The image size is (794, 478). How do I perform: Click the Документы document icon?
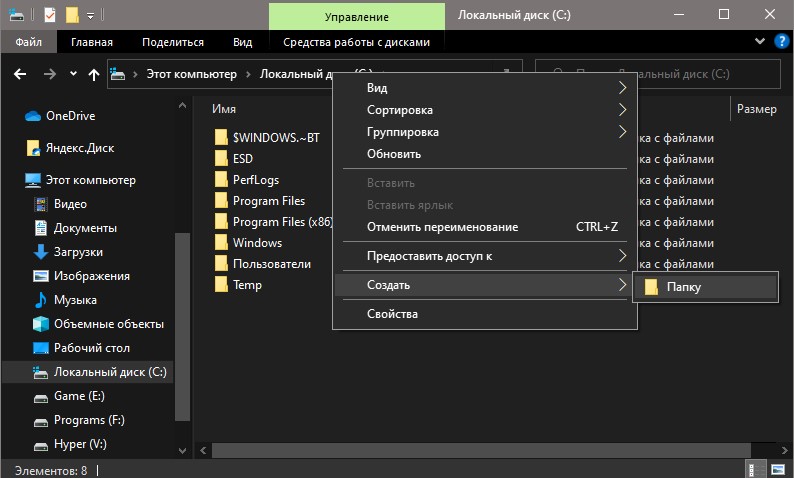41,228
